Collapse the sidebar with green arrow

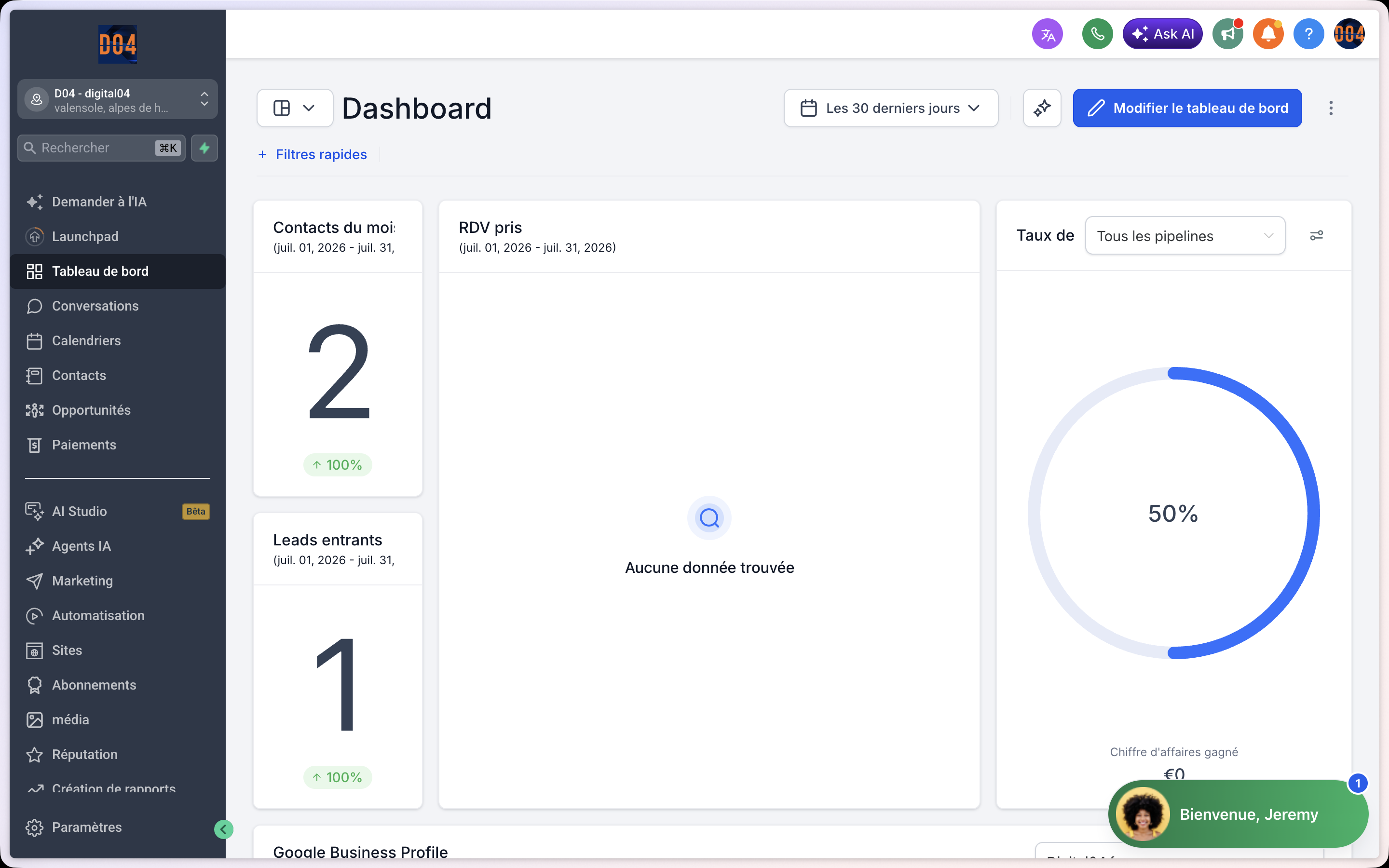click(224, 829)
